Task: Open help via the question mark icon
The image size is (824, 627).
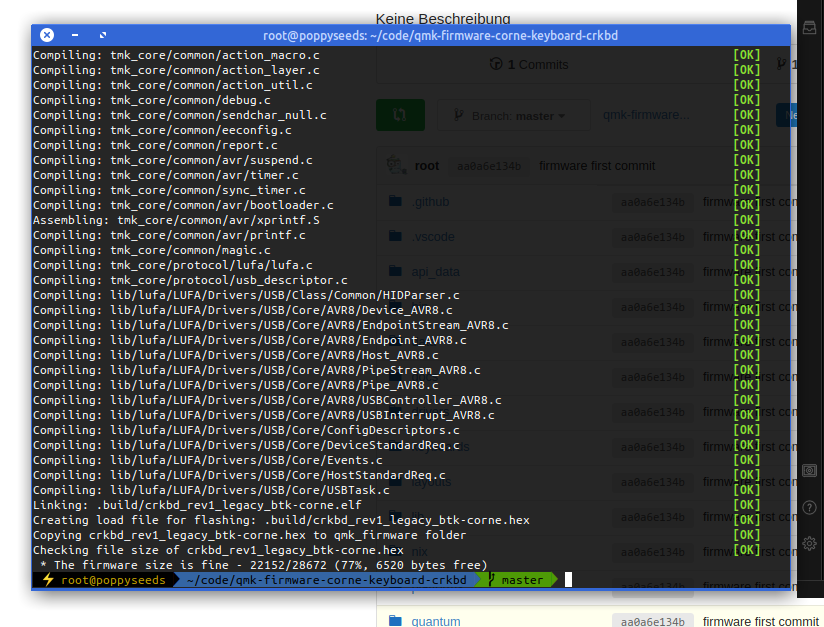Action: 809,507
